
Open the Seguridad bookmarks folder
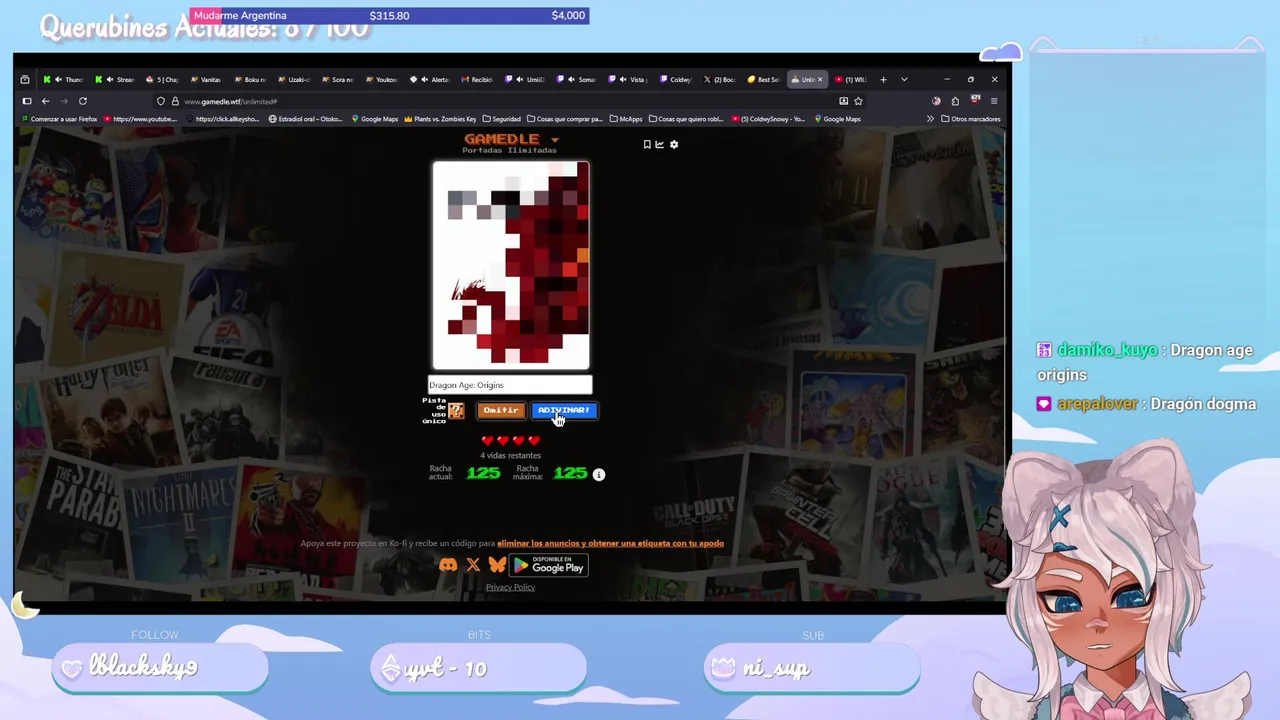(500, 119)
